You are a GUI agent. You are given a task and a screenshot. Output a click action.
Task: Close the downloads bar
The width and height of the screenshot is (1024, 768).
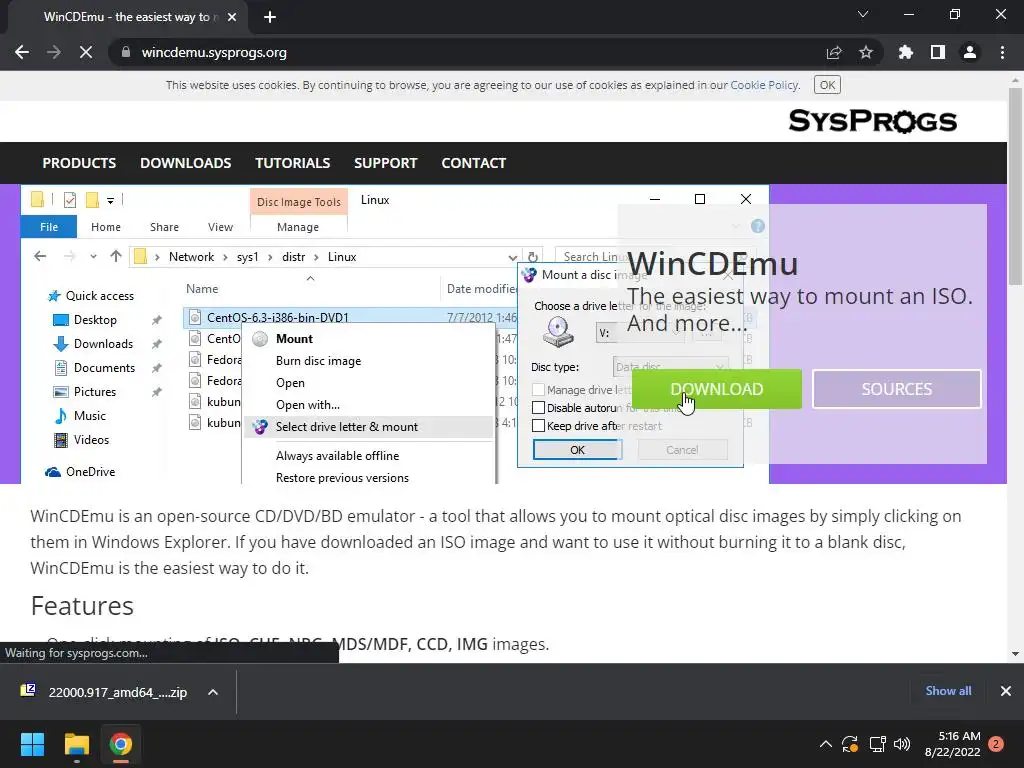click(x=1006, y=691)
